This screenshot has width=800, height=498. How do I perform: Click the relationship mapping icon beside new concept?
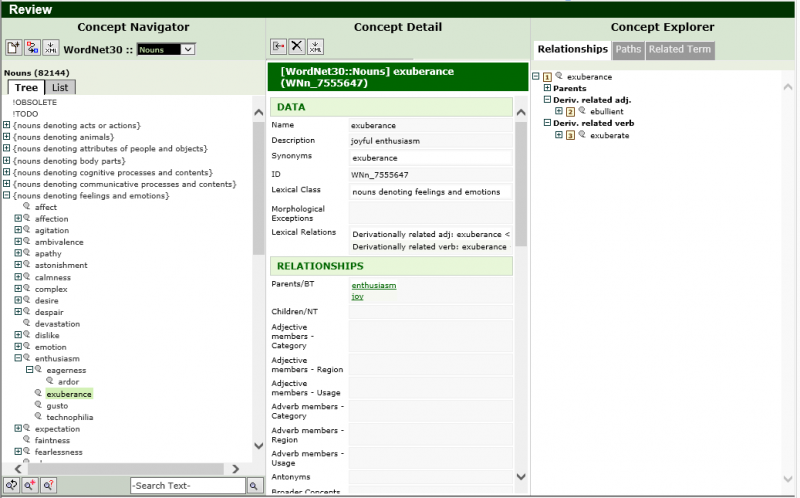point(32,47)
